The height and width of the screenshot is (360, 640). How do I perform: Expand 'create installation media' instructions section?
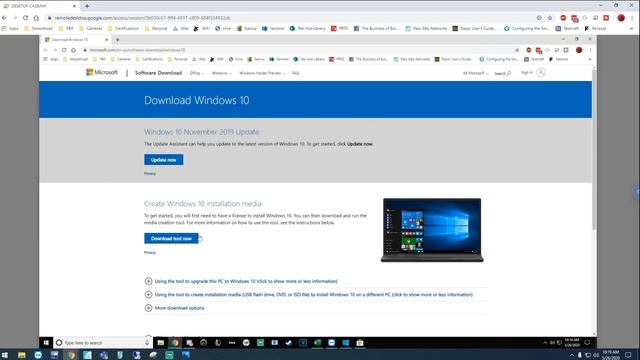coord(309,294)
